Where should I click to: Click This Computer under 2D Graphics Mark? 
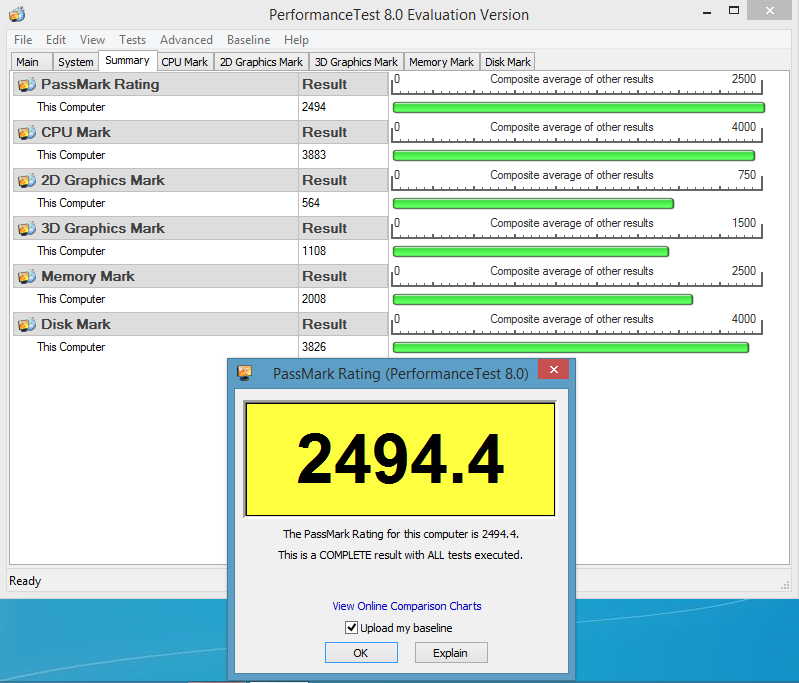pyautogui.click(x=71, y=203)
